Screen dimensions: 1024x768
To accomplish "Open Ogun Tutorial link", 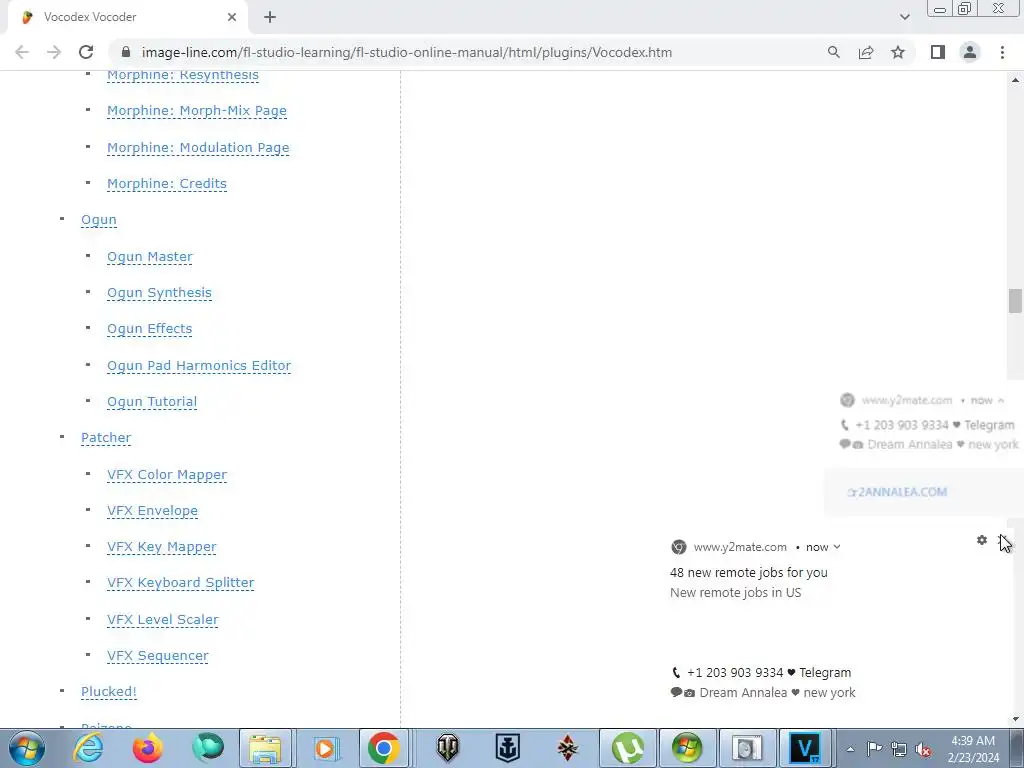I will tap(152, 402).
